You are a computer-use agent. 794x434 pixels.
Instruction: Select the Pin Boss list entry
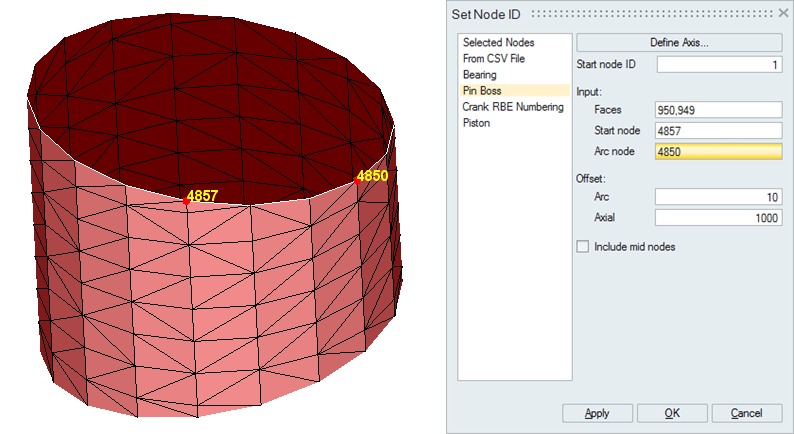coord(482,91)
